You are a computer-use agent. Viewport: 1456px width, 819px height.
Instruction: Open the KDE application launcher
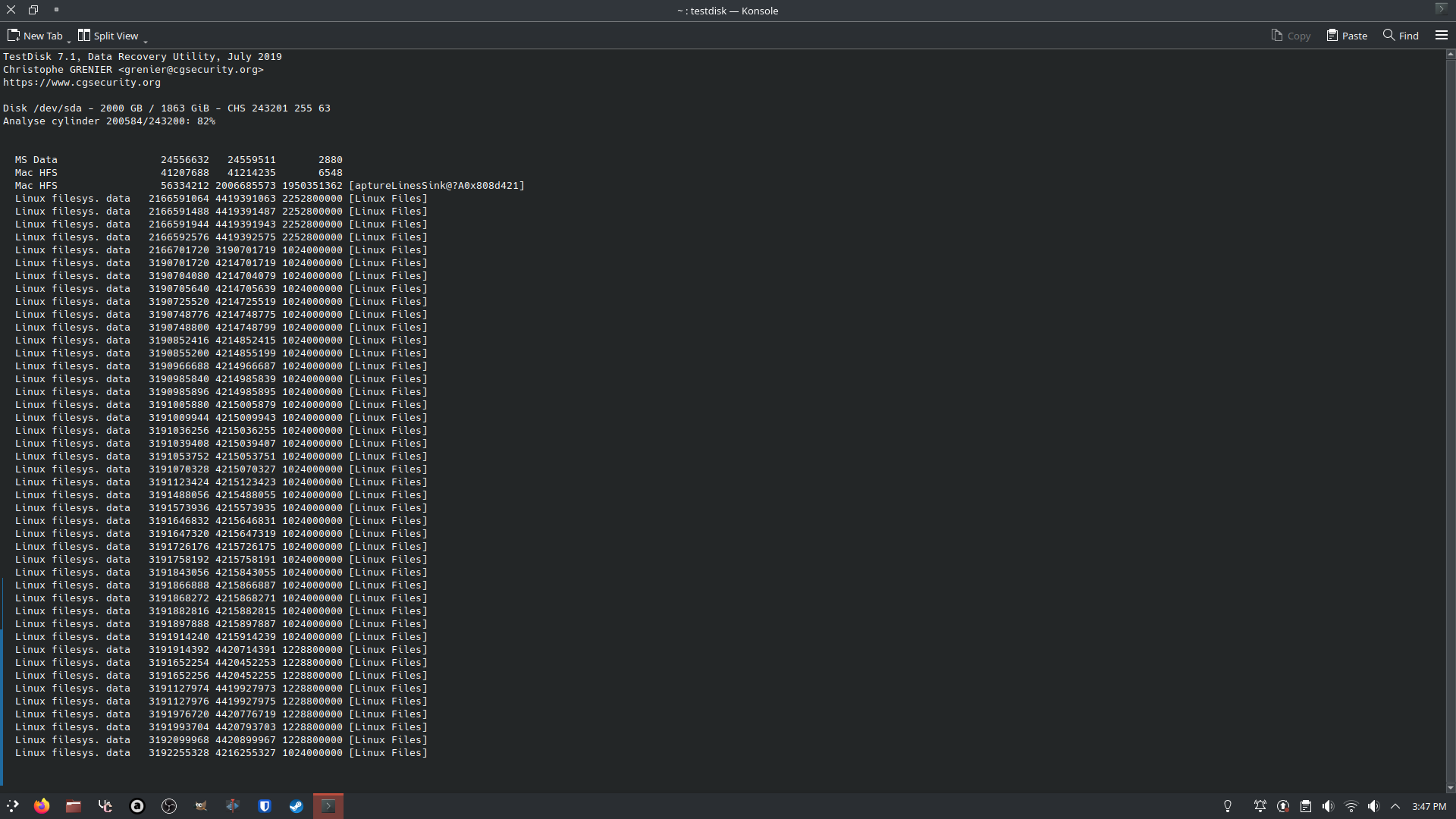(x=12, y=806)
